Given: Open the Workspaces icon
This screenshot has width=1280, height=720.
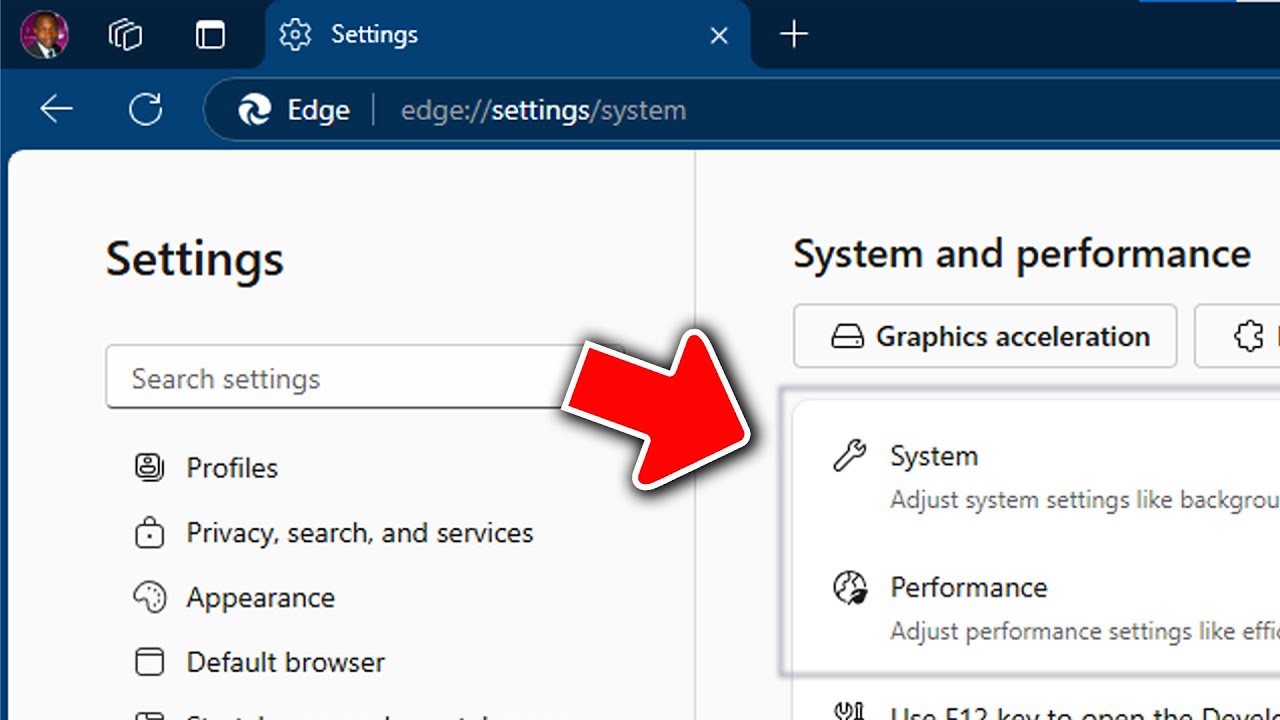Looking at the screenshot, I should click(x=126, y=35).
